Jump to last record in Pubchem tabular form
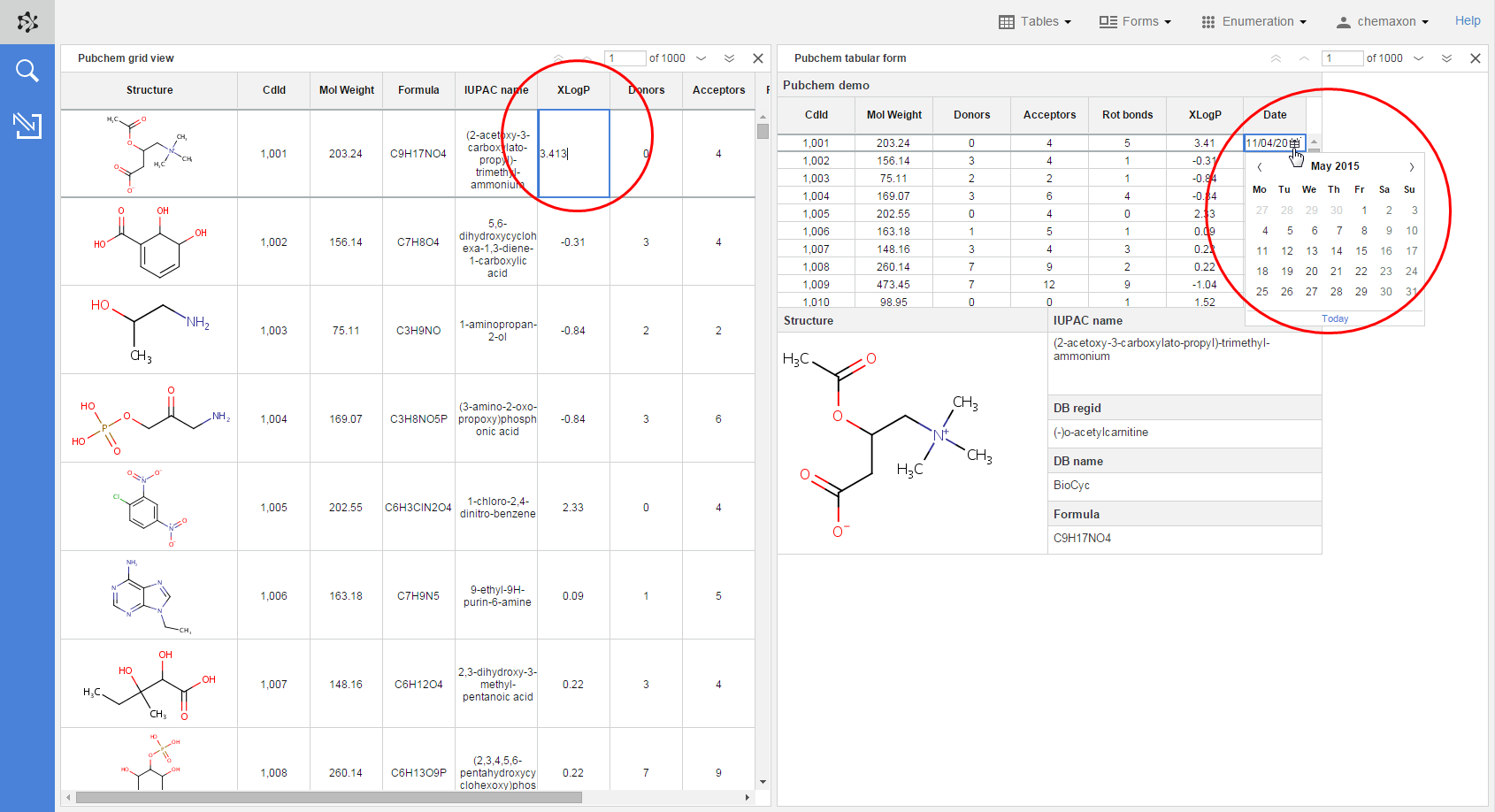The height and width of the screenshot is (812, 1495). 1446,58
